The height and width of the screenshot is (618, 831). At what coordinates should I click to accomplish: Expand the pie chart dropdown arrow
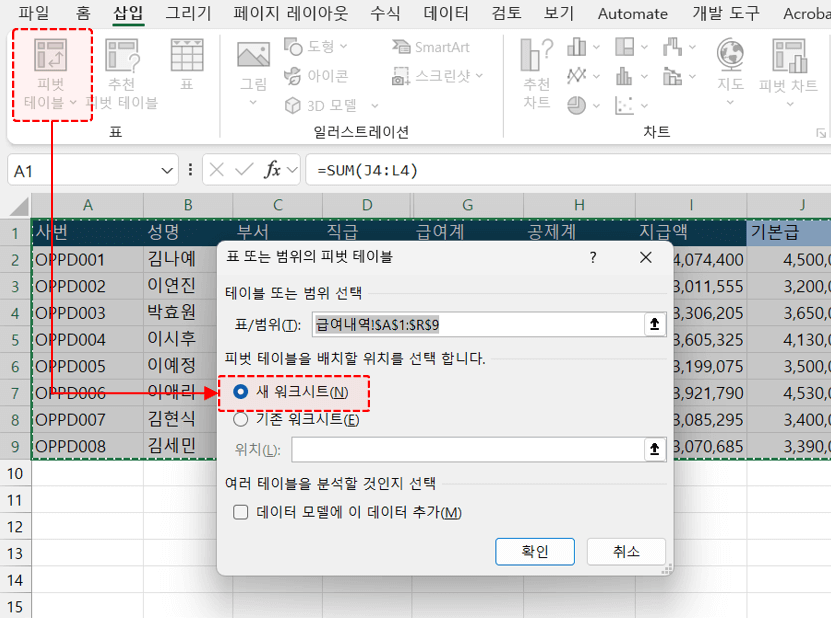pos(596,106)
